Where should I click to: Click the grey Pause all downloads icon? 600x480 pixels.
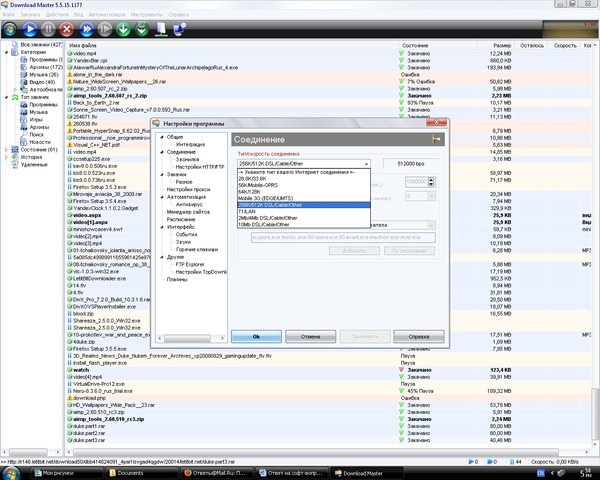click(x=104, y=29)
